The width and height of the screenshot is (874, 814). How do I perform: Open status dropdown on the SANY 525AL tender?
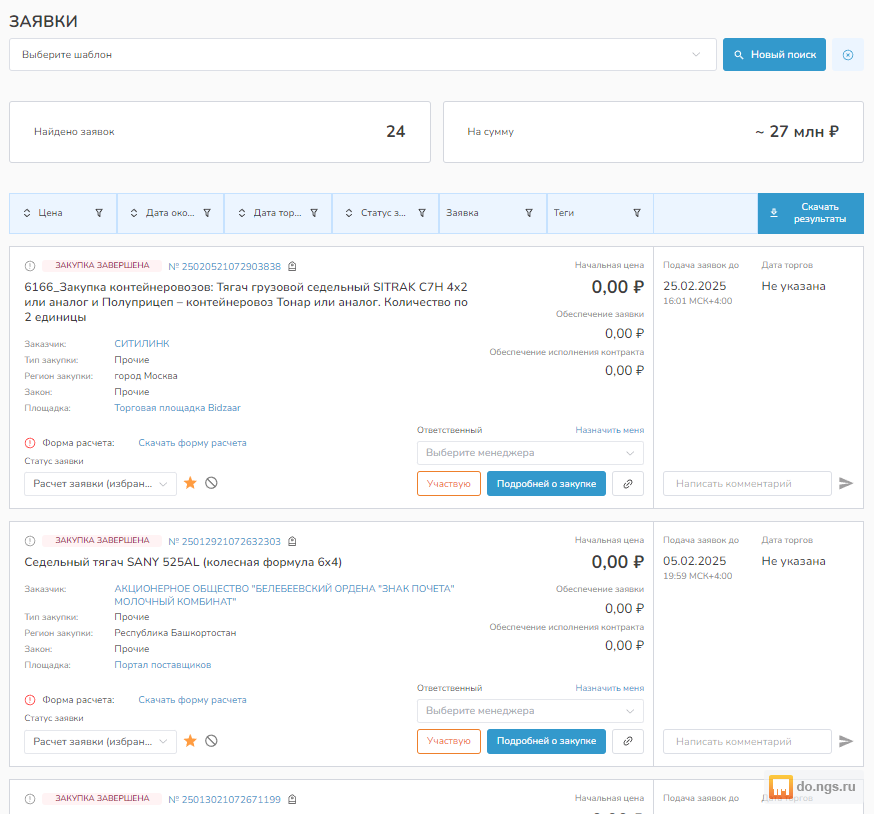[100, 742]
